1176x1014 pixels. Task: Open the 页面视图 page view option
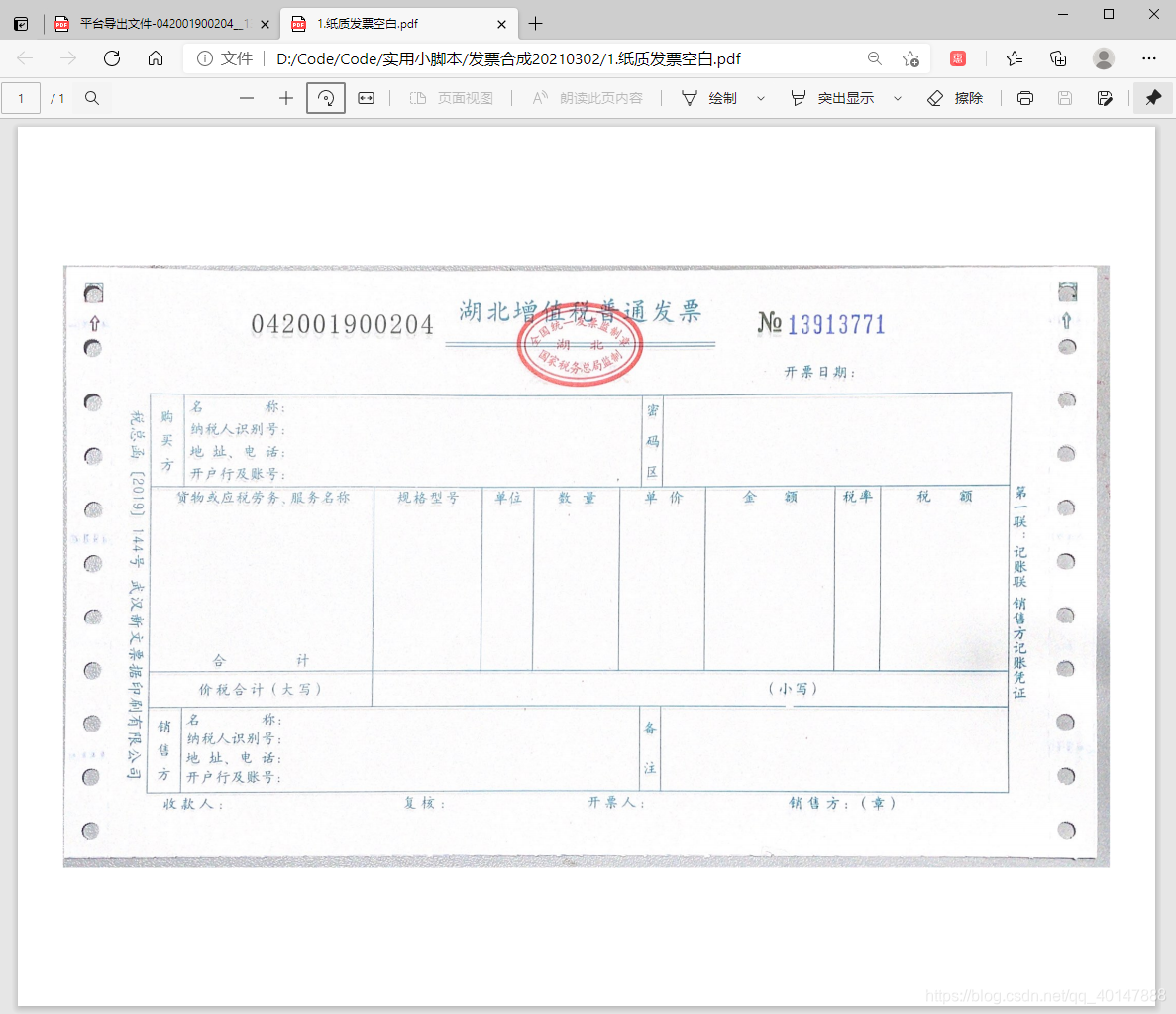452,98
